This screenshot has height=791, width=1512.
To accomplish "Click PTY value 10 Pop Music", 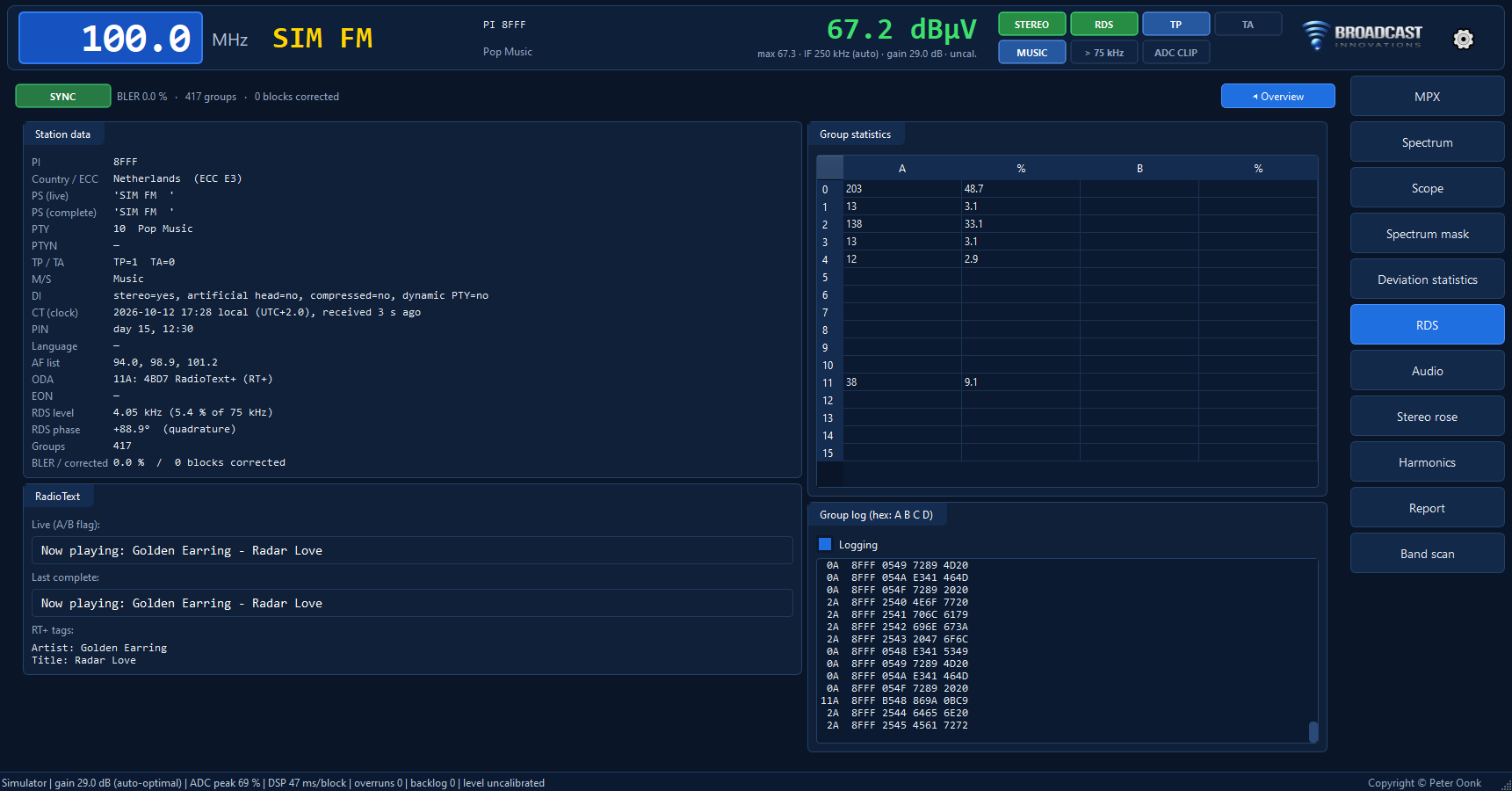I will pos(153,229).
